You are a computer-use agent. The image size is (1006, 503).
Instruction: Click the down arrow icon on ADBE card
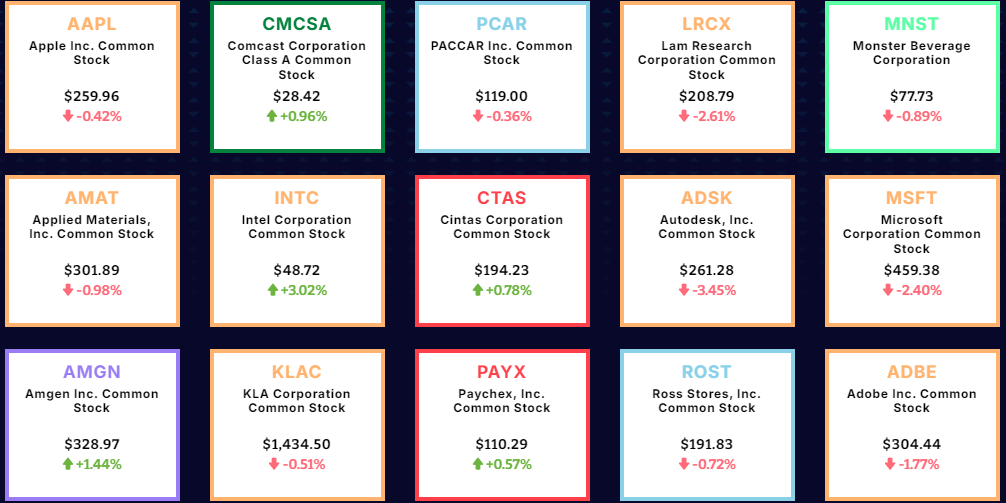889,464
